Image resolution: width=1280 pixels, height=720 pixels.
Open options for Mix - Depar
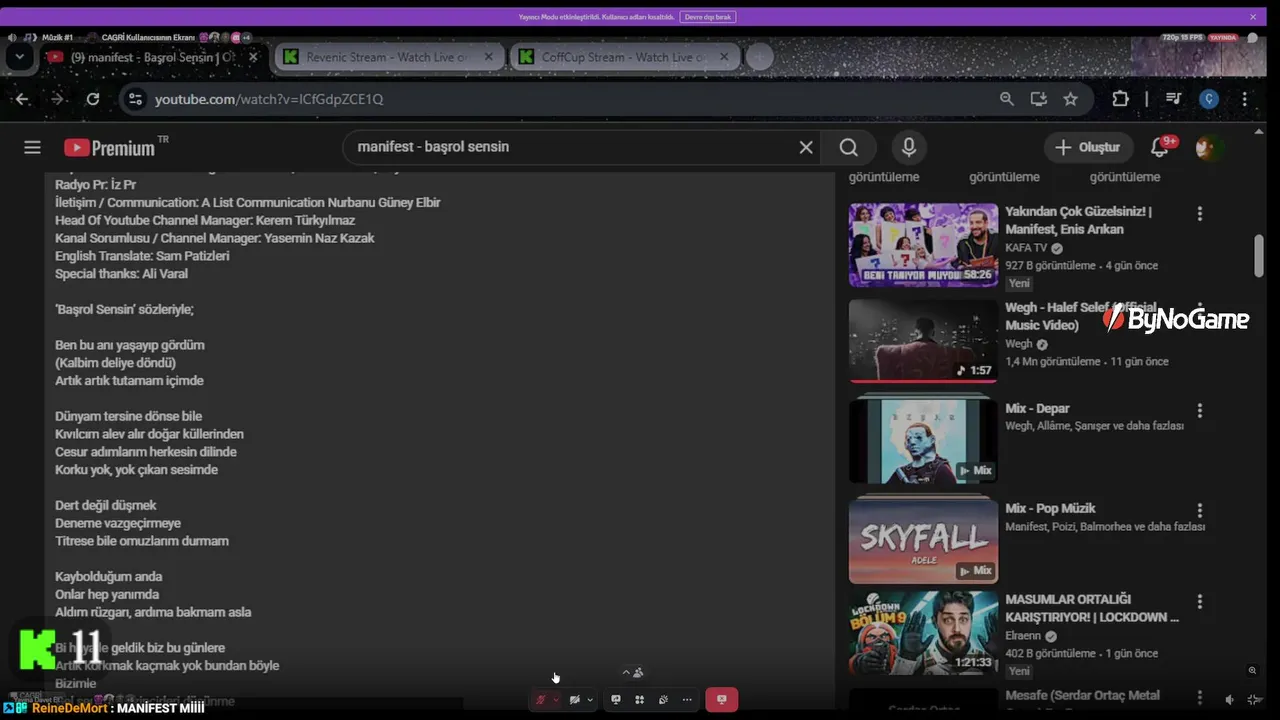point(1200,410)
